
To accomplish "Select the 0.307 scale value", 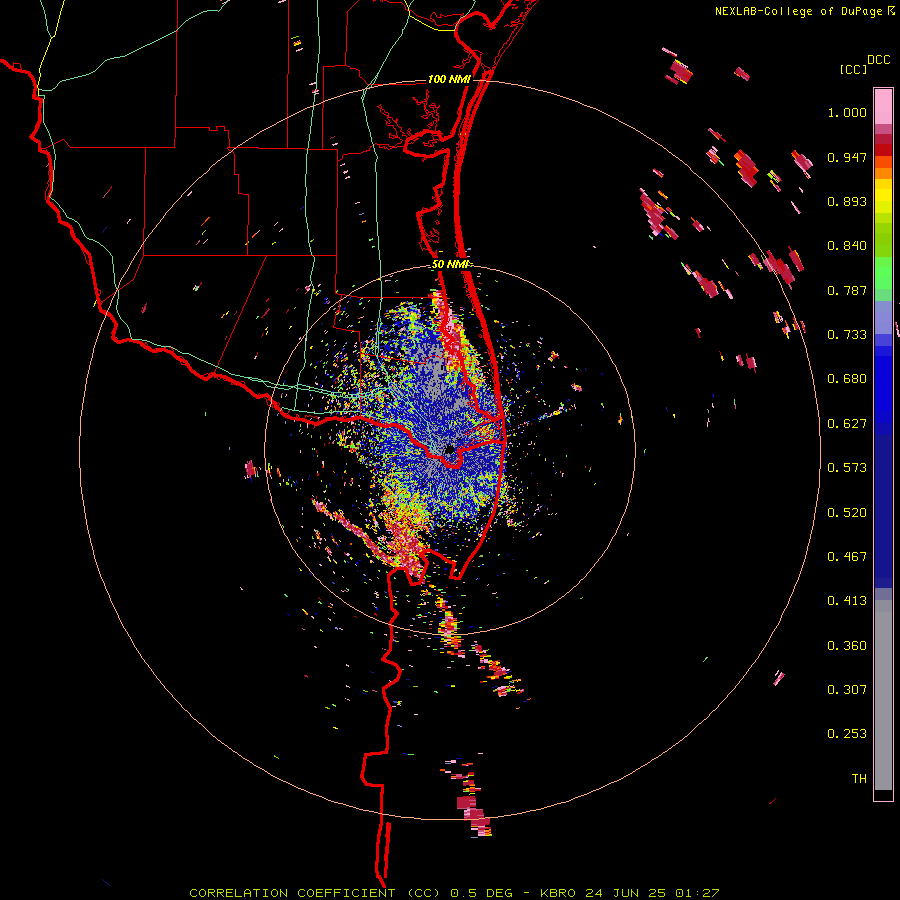I will pos(847,690).
